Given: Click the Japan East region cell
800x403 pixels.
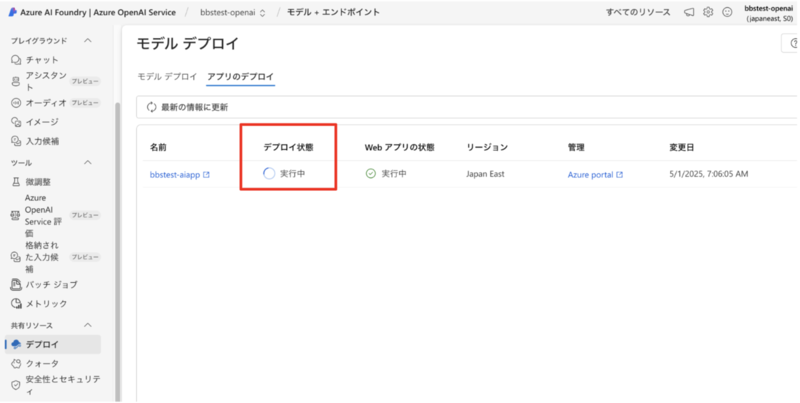Looking at the screenshot, I should 485,174.
